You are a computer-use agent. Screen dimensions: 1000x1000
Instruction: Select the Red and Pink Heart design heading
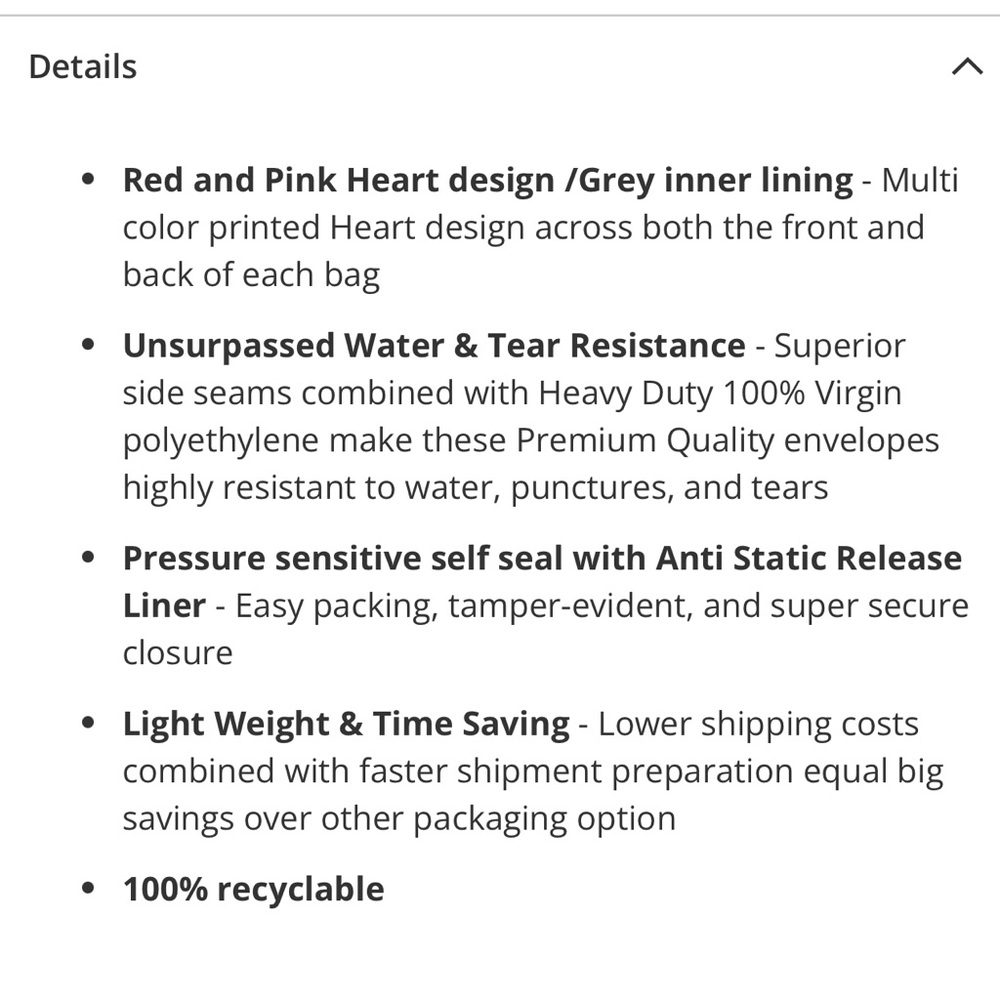pos(488,180)
